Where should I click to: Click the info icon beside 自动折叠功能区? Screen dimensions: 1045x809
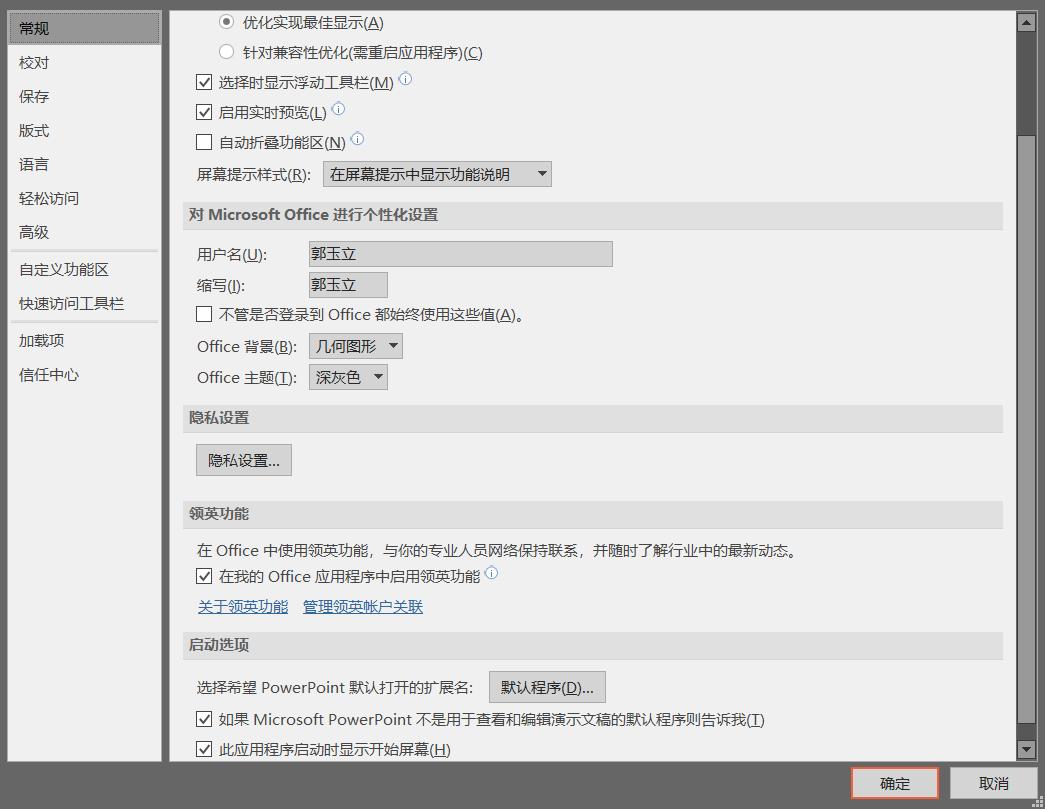[357, 141]
